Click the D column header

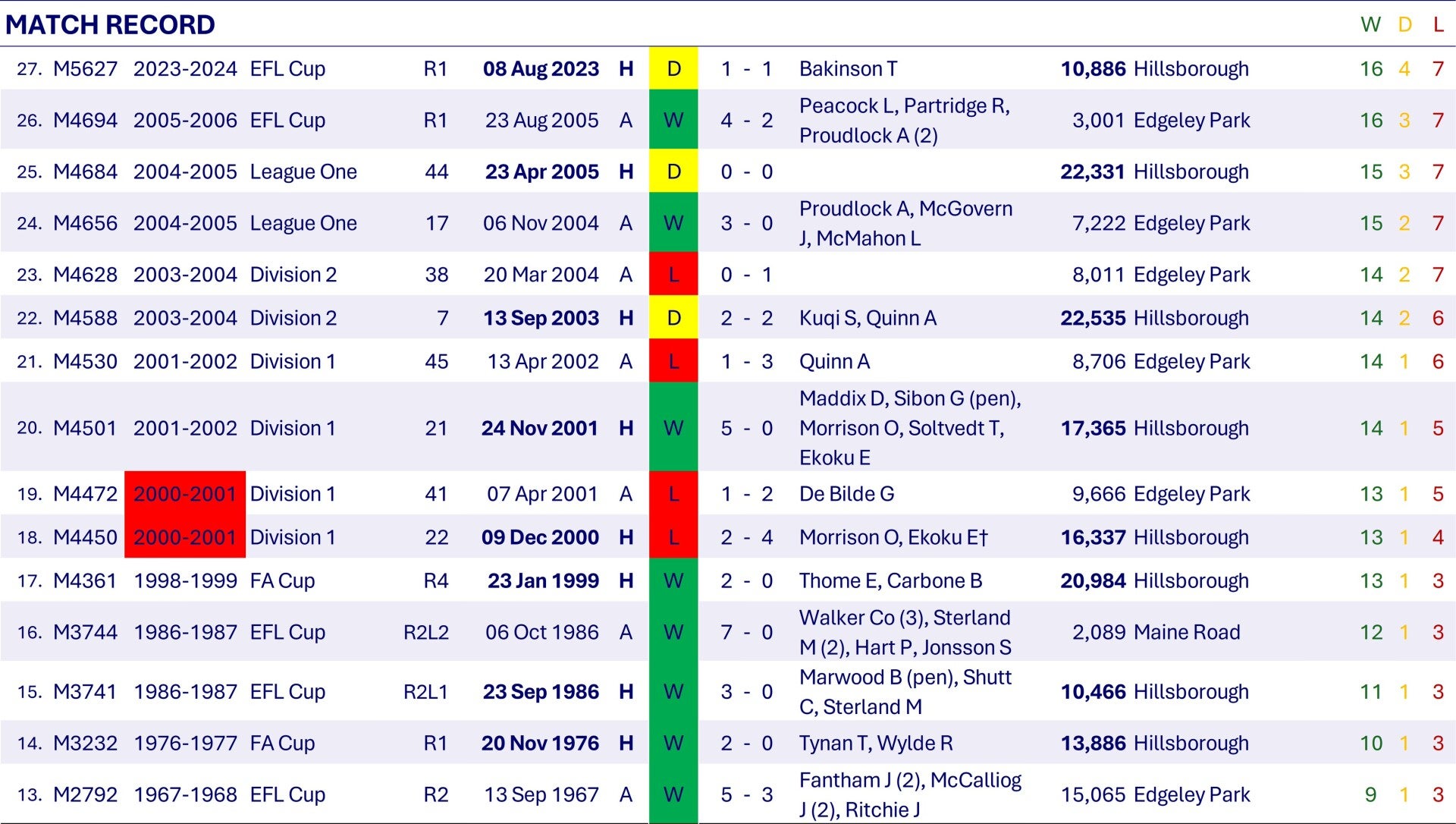(x=1404, y=25)
